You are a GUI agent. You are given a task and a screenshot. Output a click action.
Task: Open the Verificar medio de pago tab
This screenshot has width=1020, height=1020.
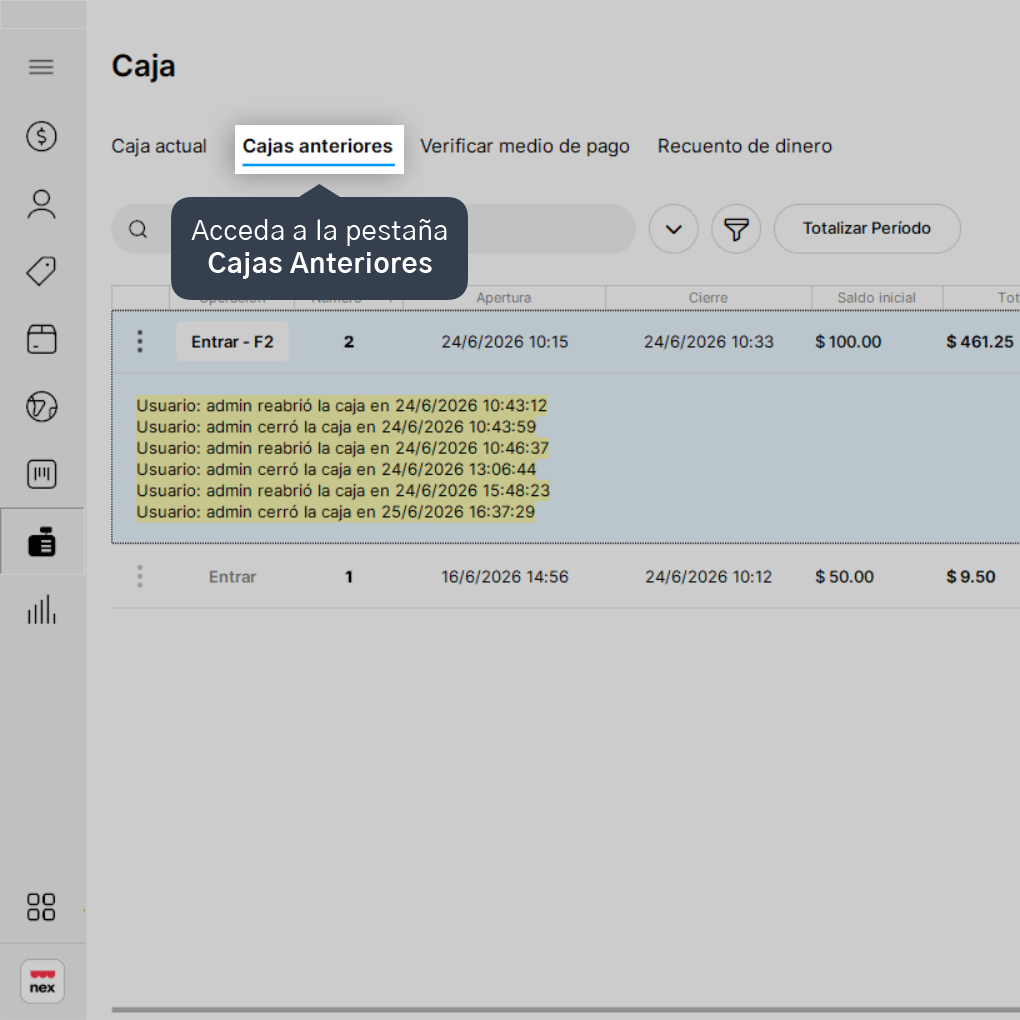coord(524,146)
